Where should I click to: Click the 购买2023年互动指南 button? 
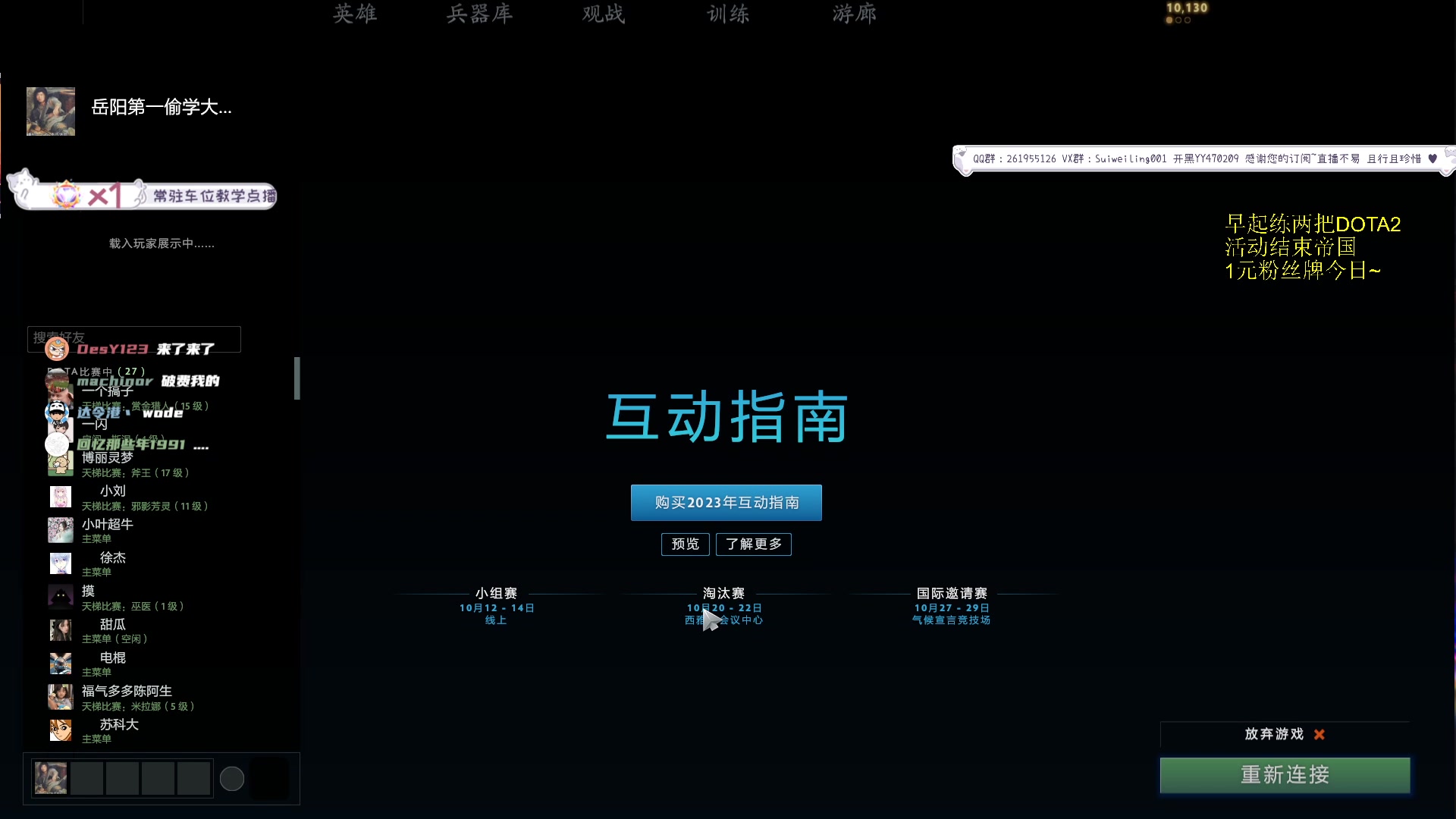pos(726,502)
